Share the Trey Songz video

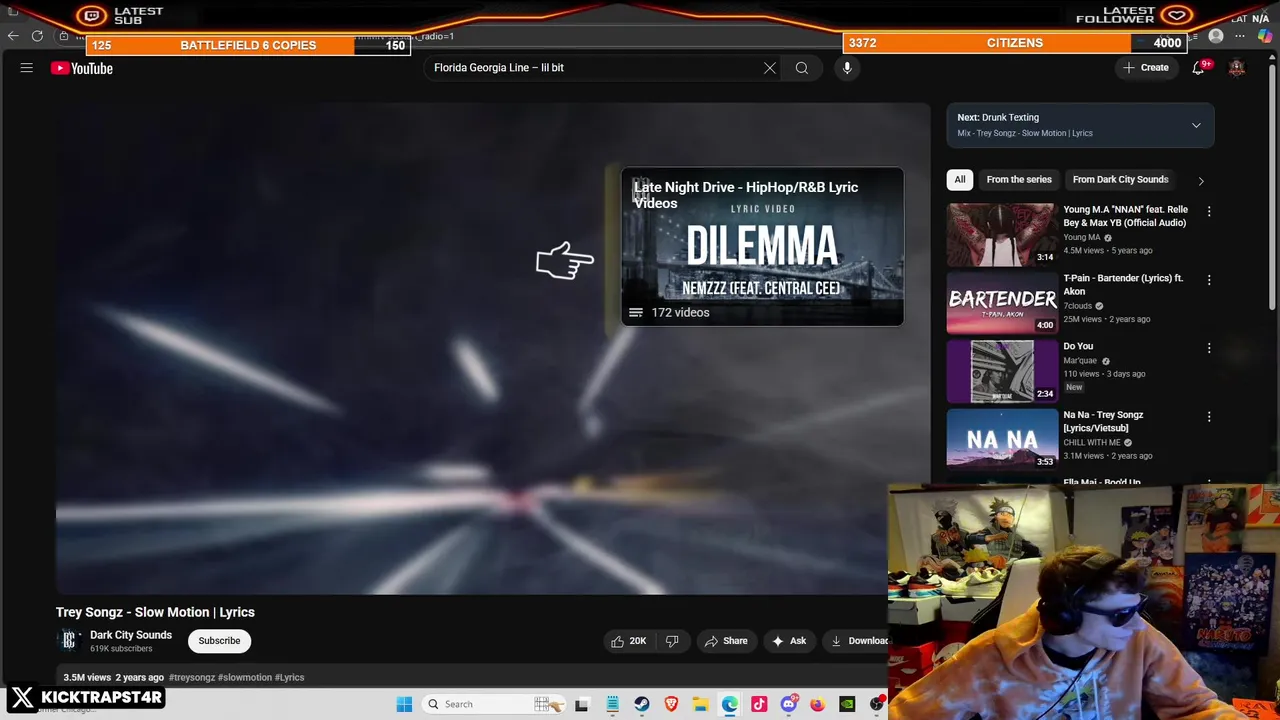pos(726,641)
